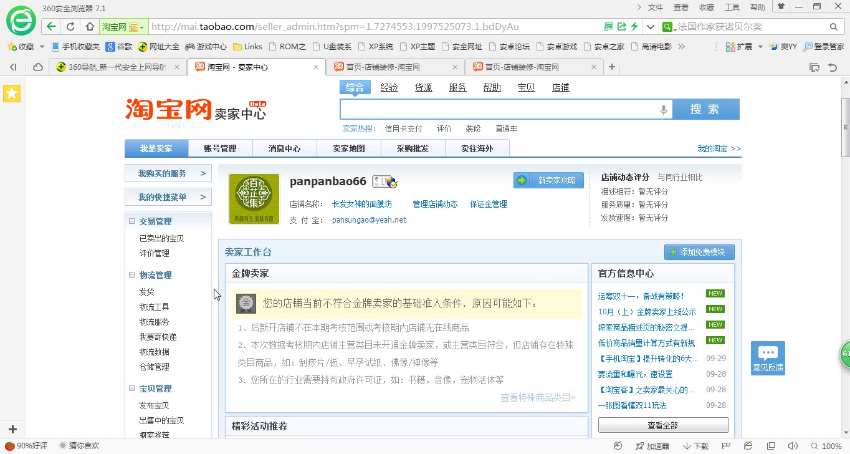Select the 宝贝 search tab

pyautogui.click(x=526, y=87)
